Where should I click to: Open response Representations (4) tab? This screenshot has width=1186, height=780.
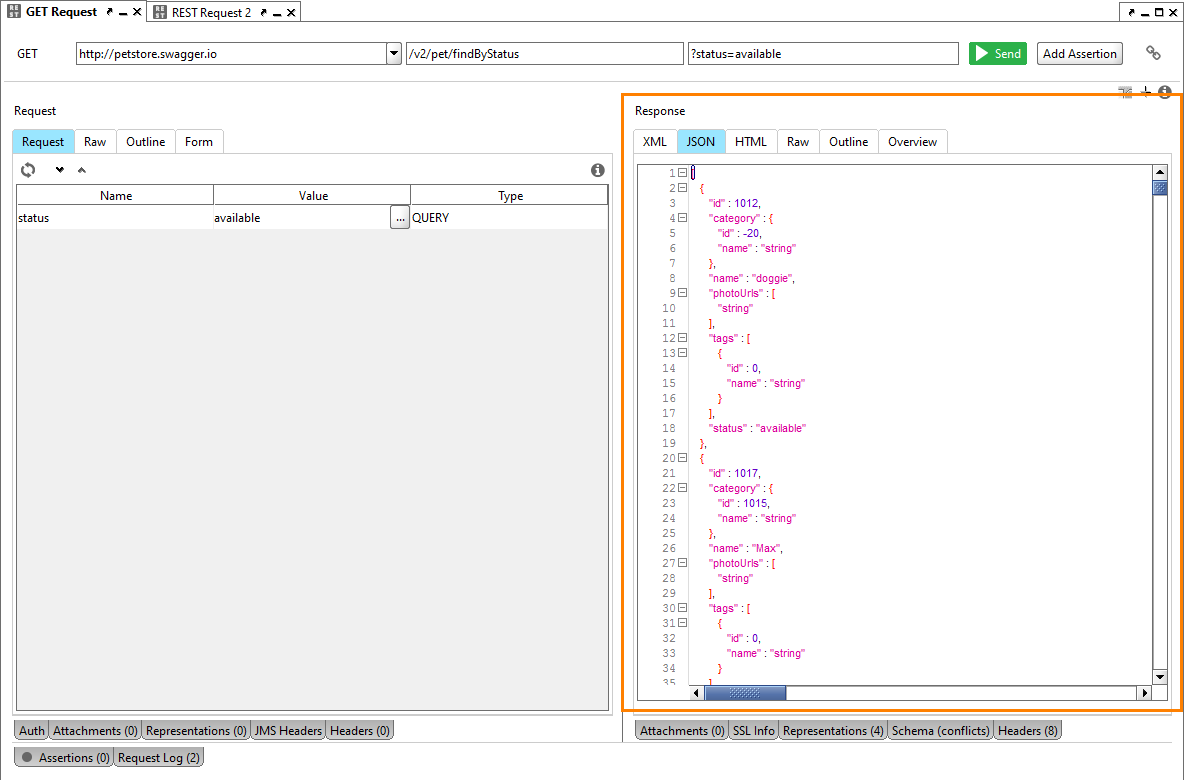(x=833, y=730)
